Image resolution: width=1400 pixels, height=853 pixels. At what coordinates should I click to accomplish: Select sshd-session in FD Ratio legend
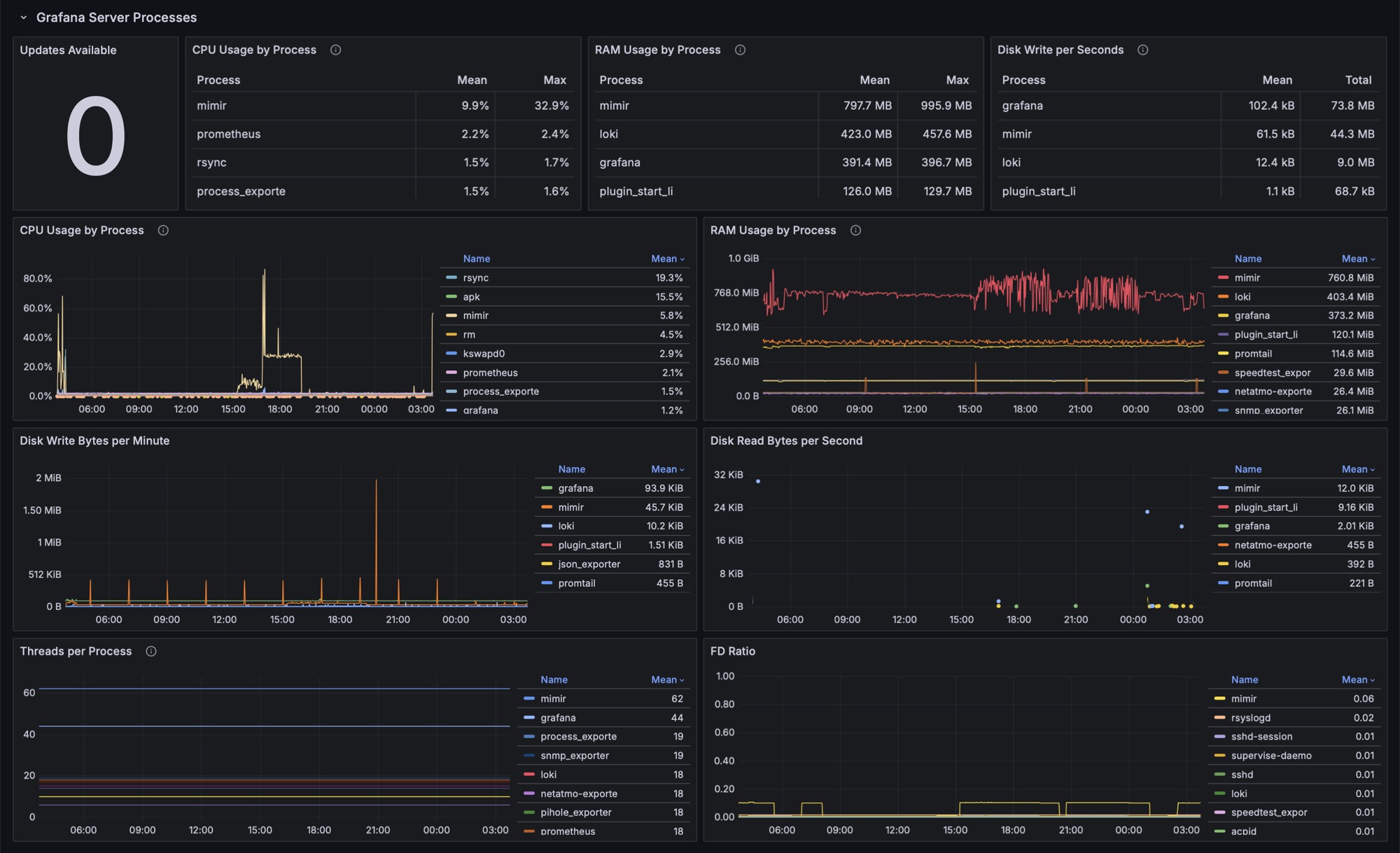pyautogui.click(x=1261, y=737)
